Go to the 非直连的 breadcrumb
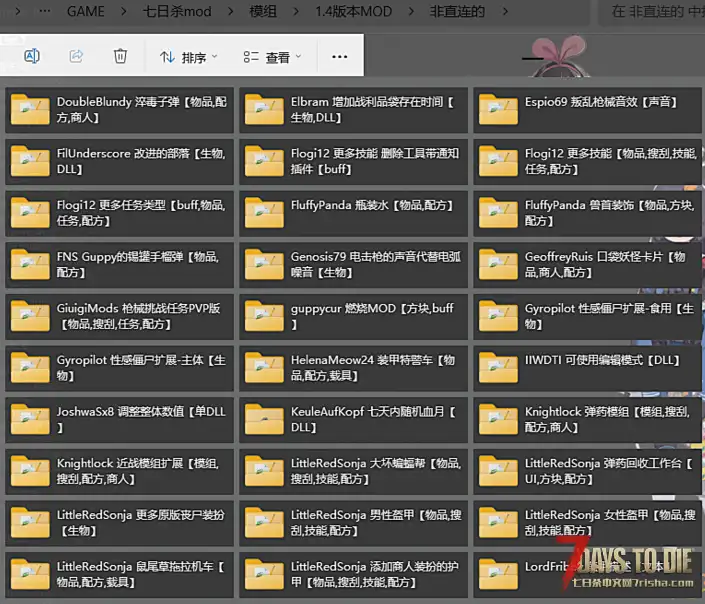Image resolution: width=705 pixels, height=604 pixels. coord(457,11)
